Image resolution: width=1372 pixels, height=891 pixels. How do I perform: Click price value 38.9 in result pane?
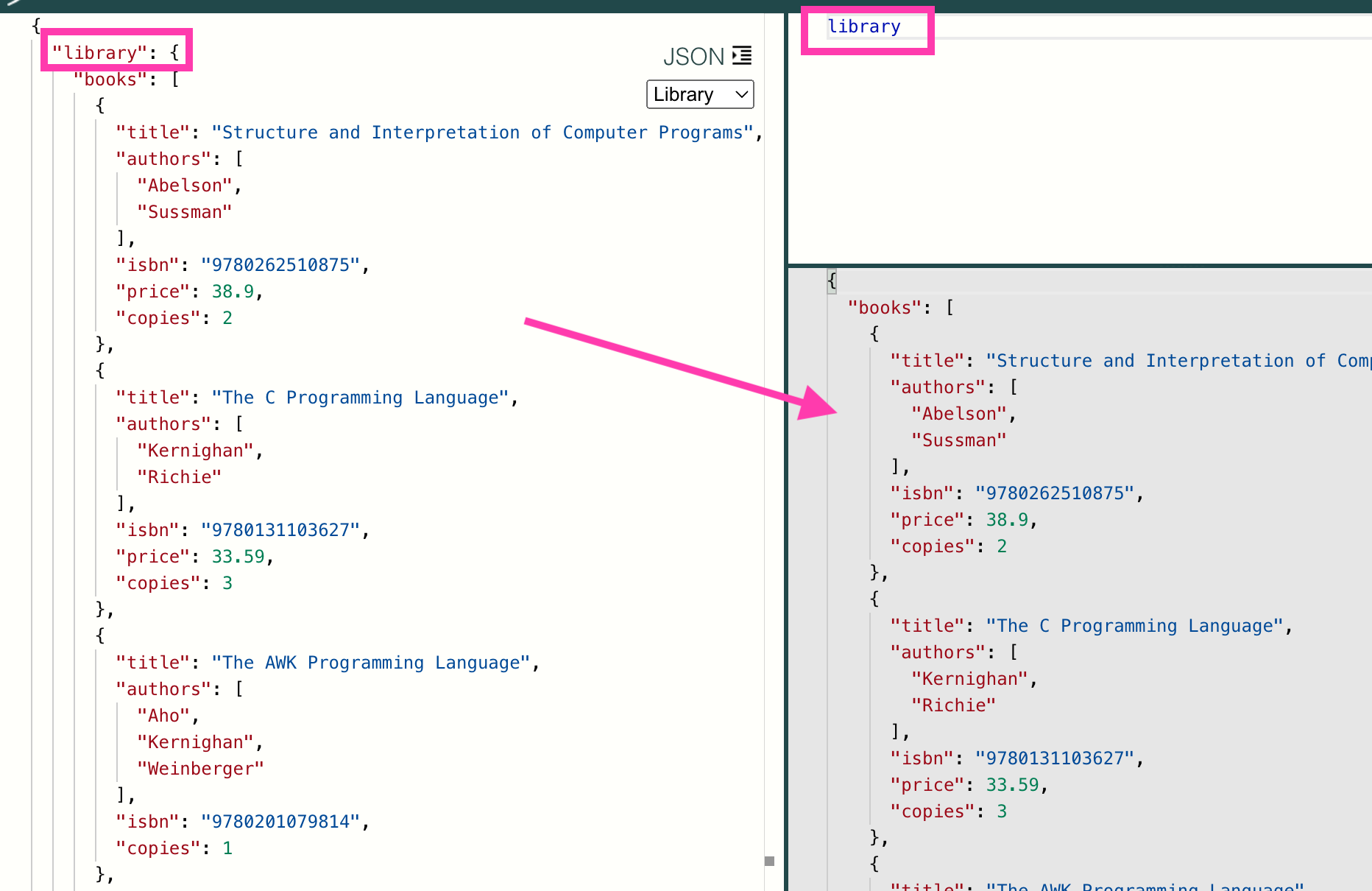point(1006,520)
